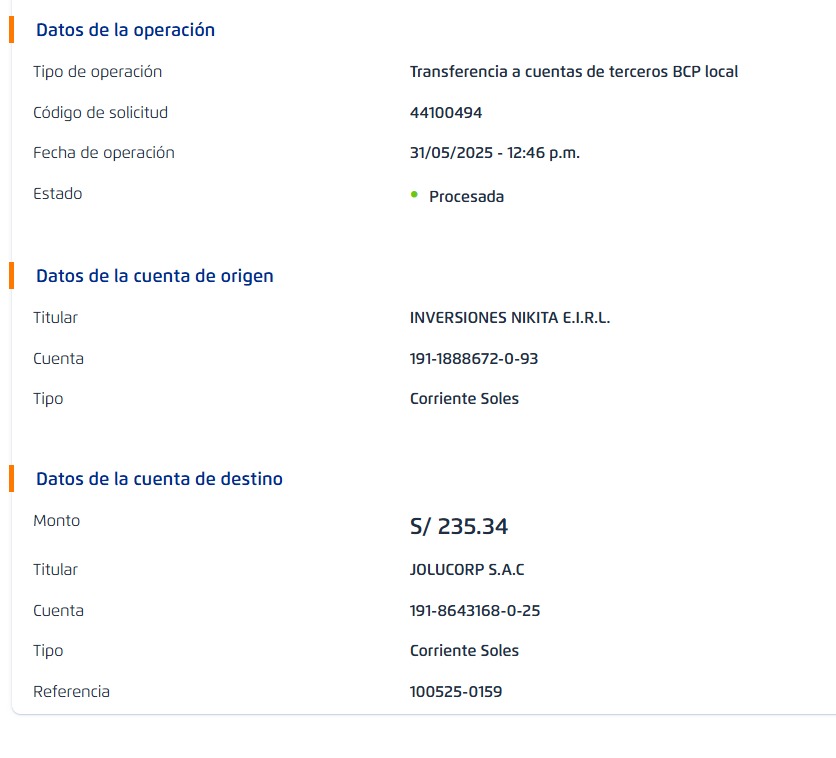
Task: Click the Código de solicitud label
Action: (100, 113)
